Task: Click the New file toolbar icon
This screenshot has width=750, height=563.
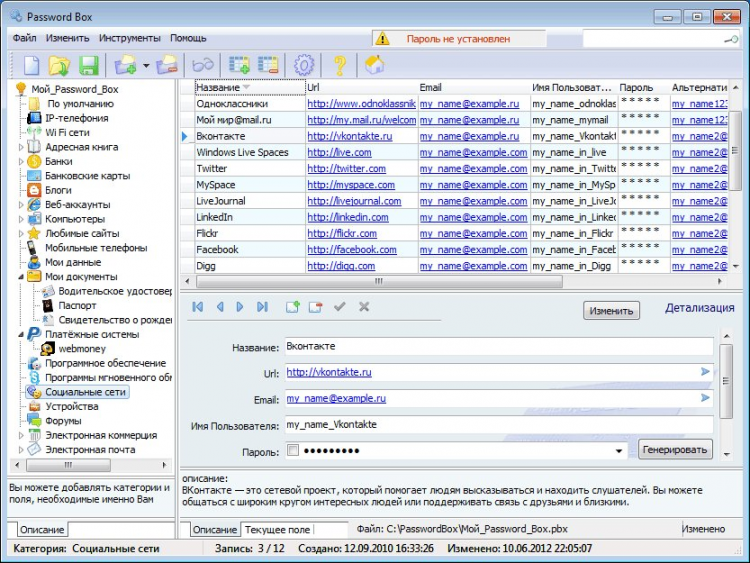Action: [32, 66]
